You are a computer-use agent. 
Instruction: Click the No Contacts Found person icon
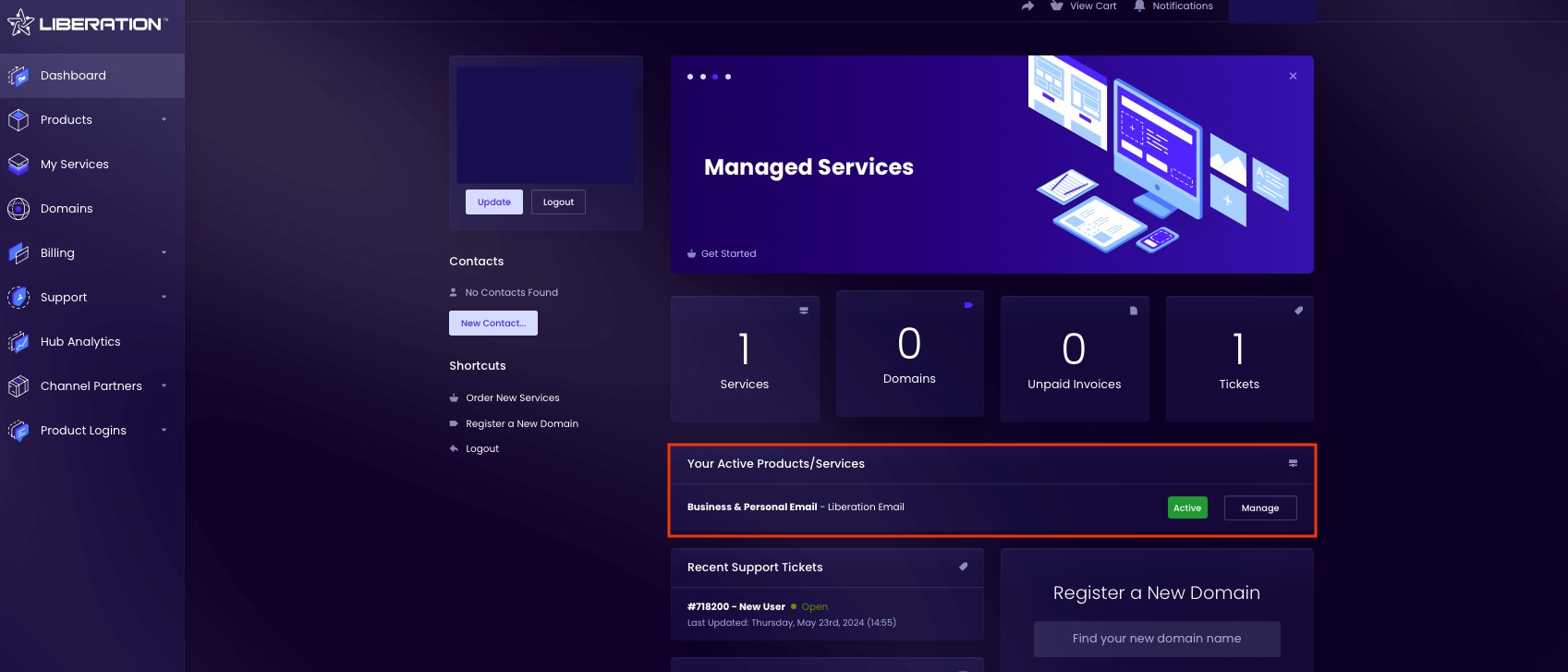click(454, 292)
